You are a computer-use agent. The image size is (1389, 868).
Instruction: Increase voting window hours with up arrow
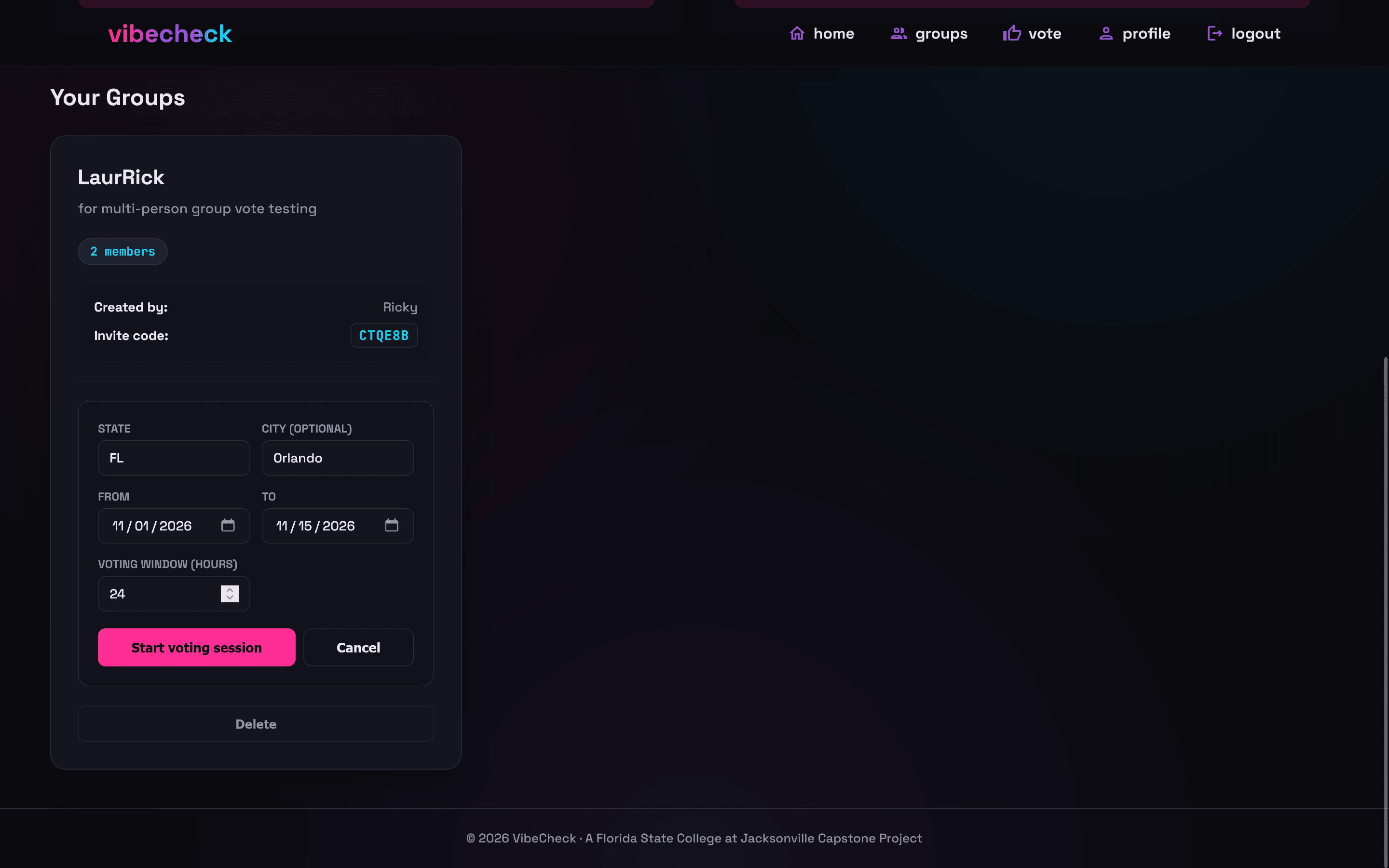(230, 590)
